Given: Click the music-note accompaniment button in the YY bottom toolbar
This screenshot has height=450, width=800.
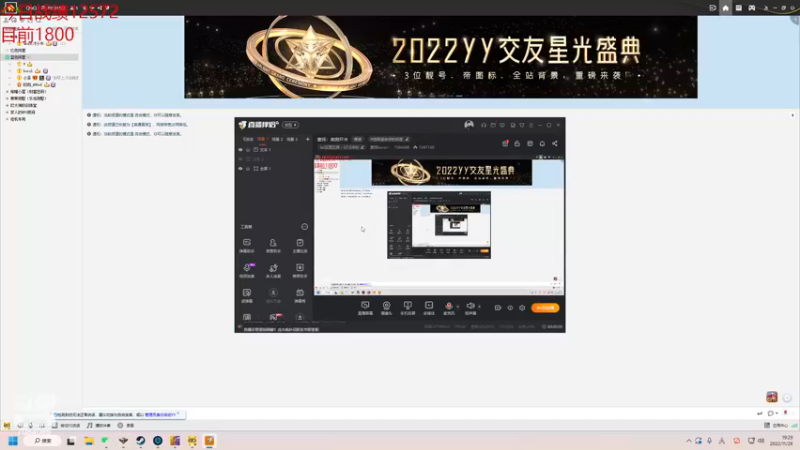Looking at the screenshot, I should pyautogui.click(x=98, y=425).
